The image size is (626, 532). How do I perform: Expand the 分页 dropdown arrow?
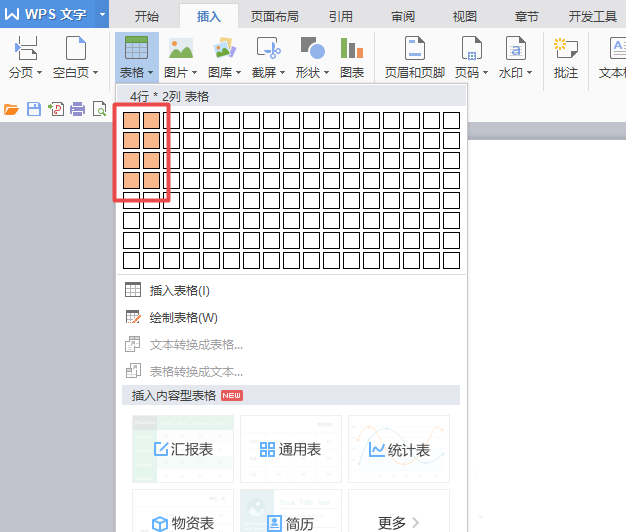39,73
